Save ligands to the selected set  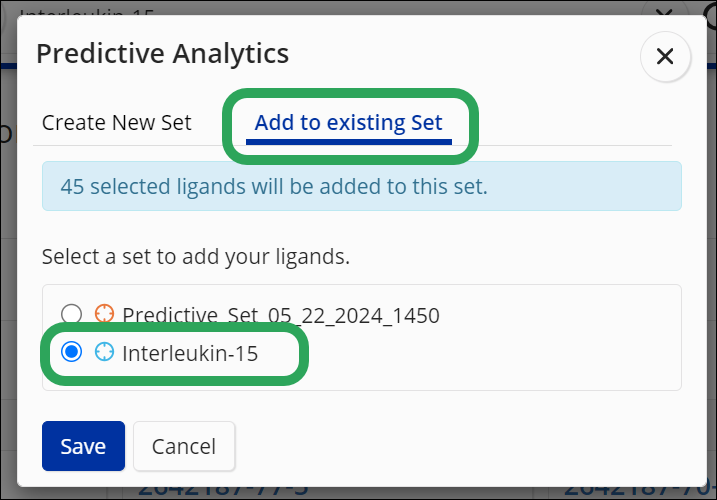(x=83, y=446)
